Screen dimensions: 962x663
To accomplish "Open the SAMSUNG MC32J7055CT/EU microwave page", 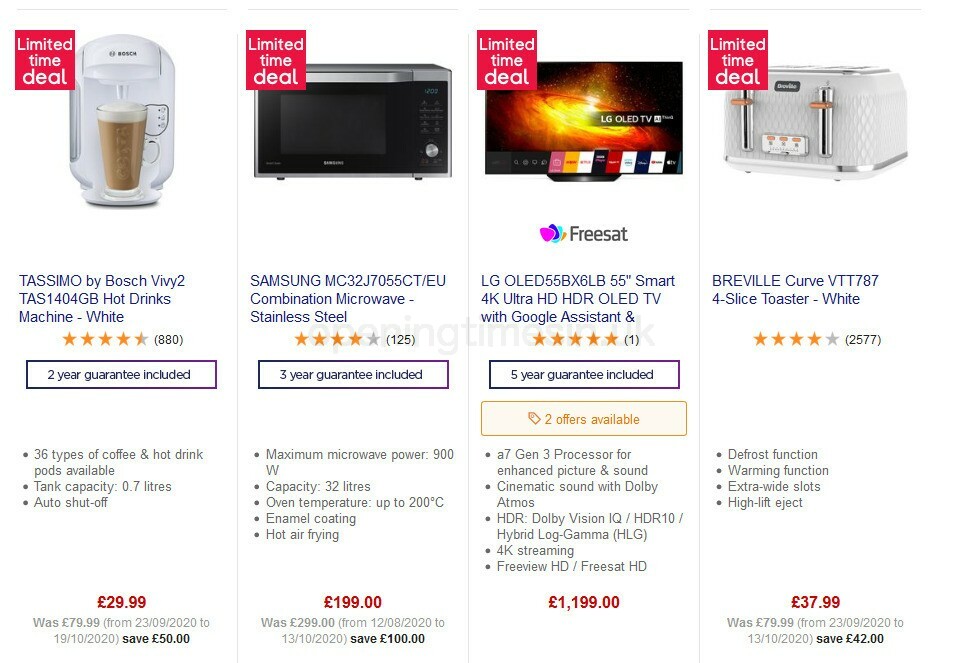I will tap(346, 298).
